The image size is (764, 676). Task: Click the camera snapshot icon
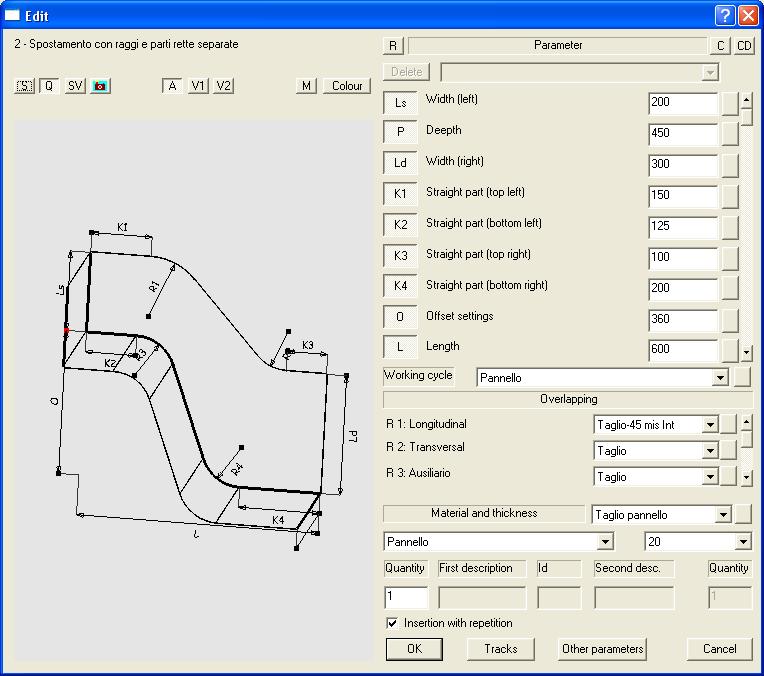click(x=100, y=86)
